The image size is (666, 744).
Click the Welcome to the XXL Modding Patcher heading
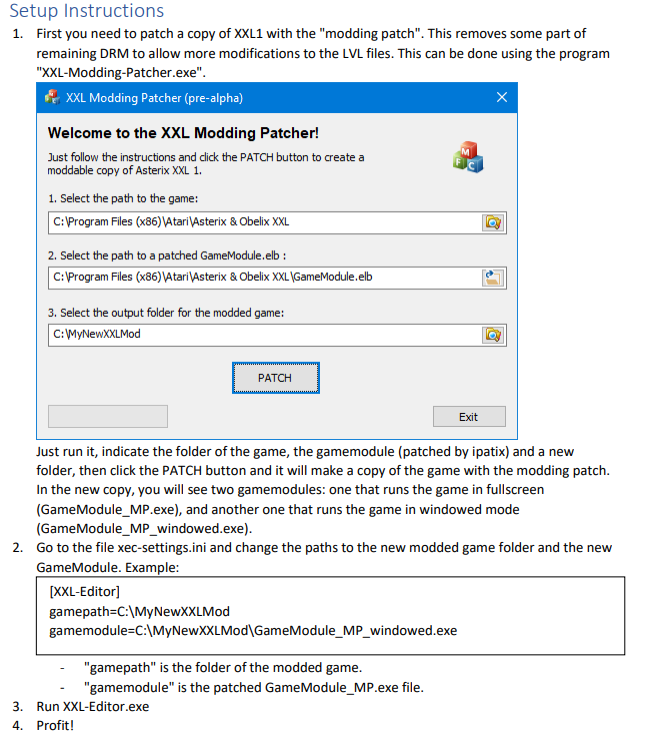(183, 133)
